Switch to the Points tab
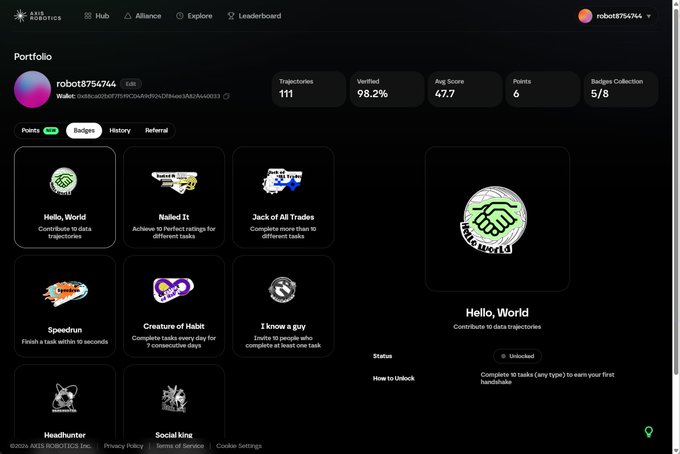Screen dimensions: 680x454 pos(39,131)
